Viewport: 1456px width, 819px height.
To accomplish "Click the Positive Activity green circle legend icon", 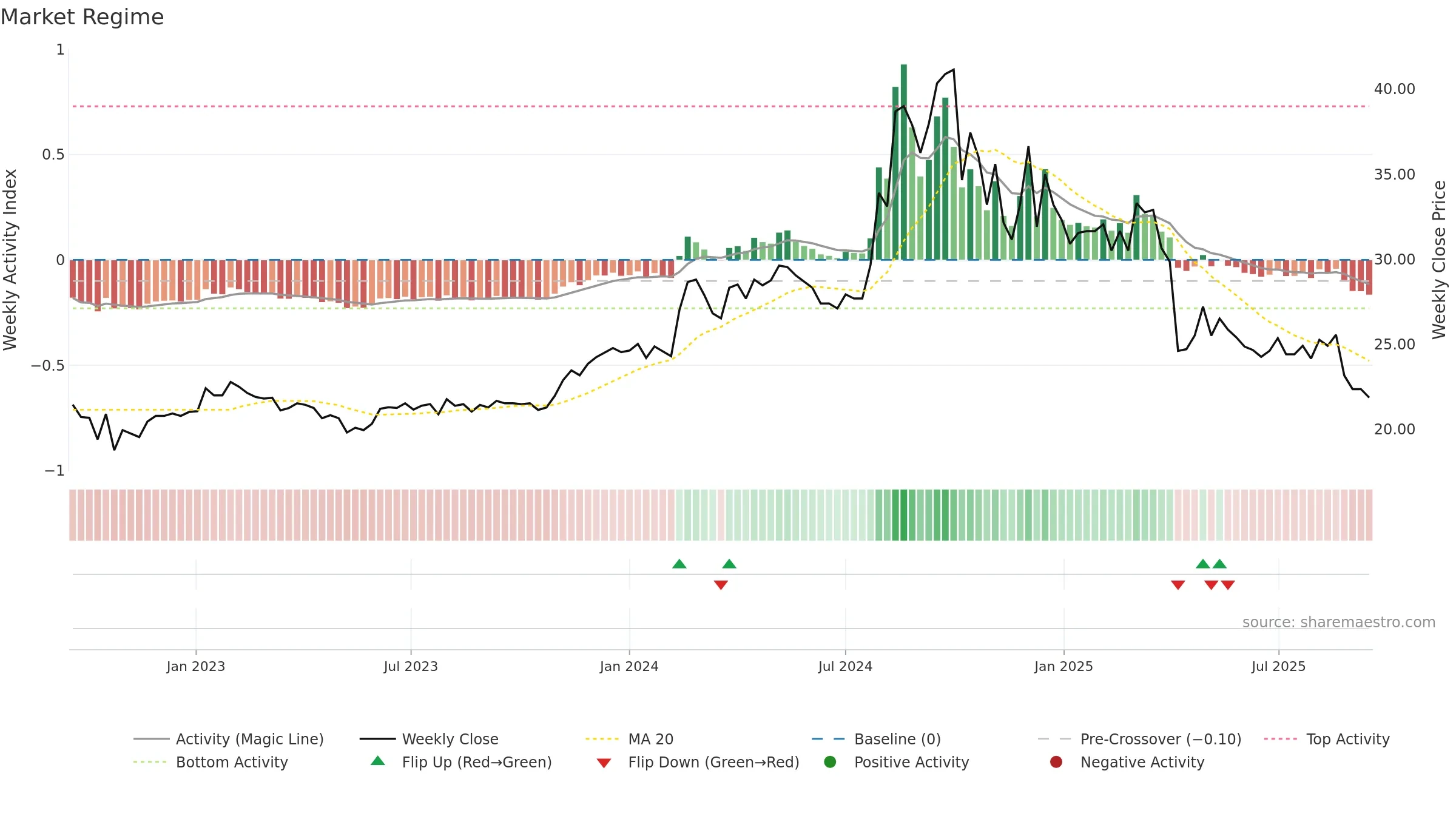I will pos(830,761).
